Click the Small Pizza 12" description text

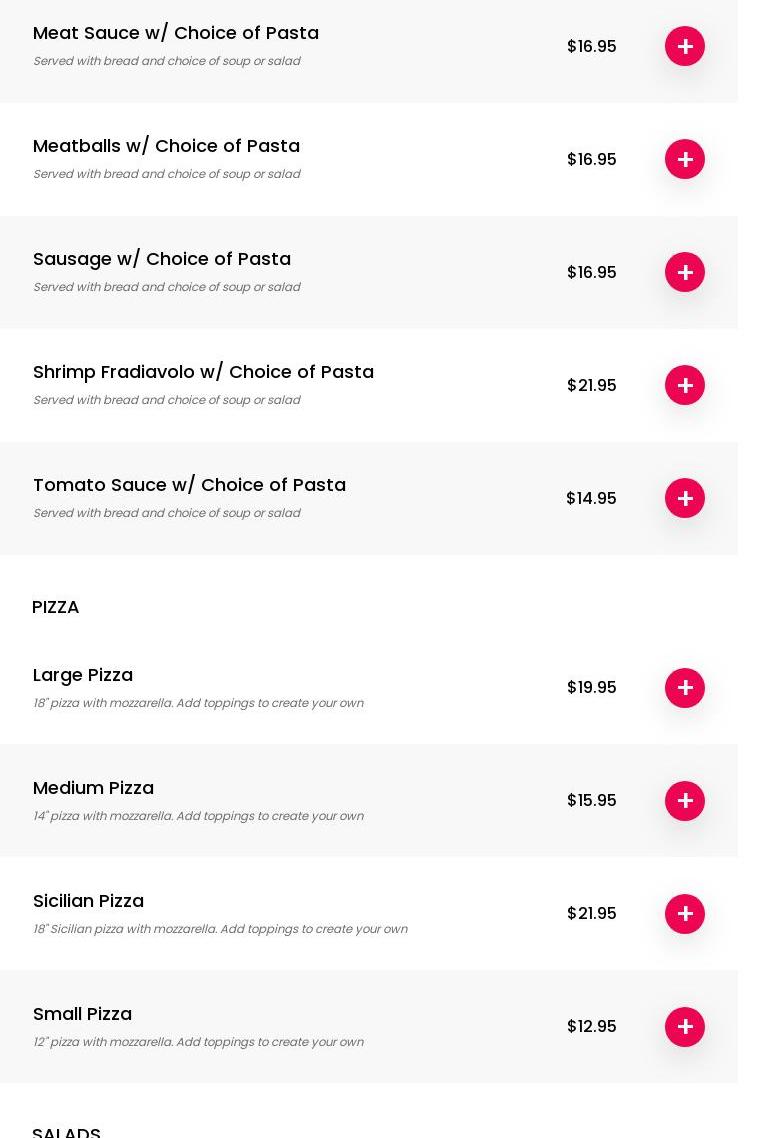coord(198,1042)
